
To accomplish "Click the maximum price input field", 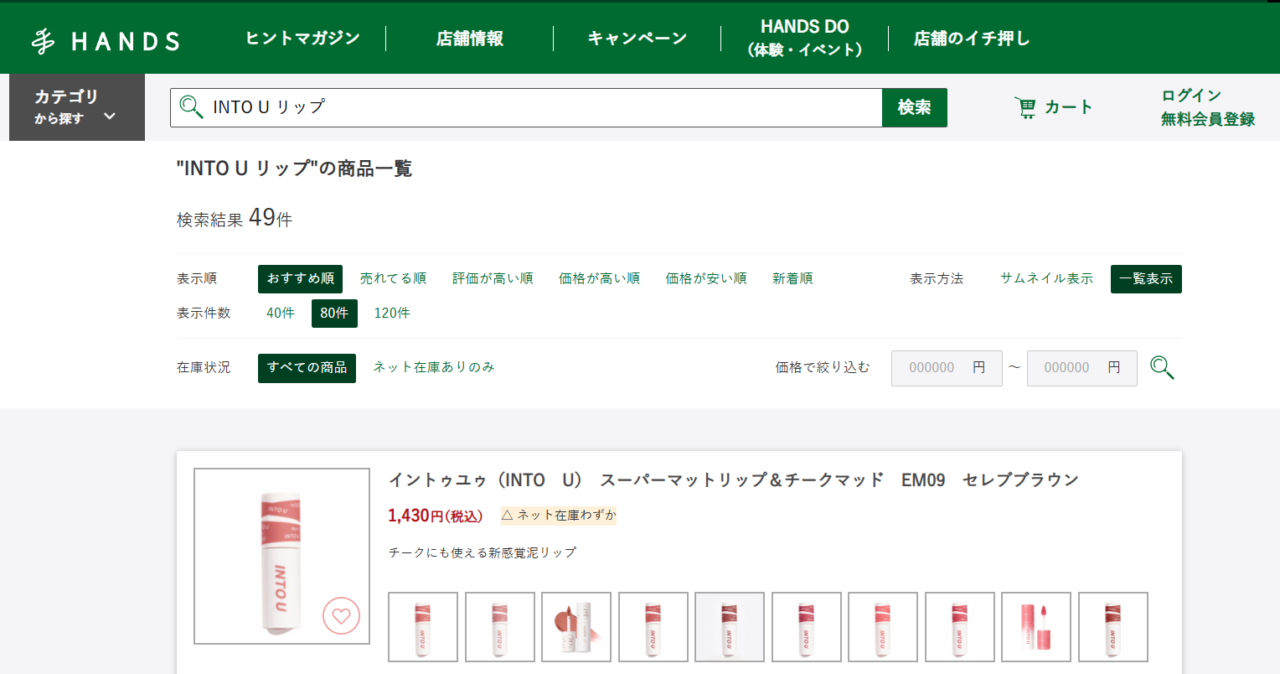I will coord(1082,368).
